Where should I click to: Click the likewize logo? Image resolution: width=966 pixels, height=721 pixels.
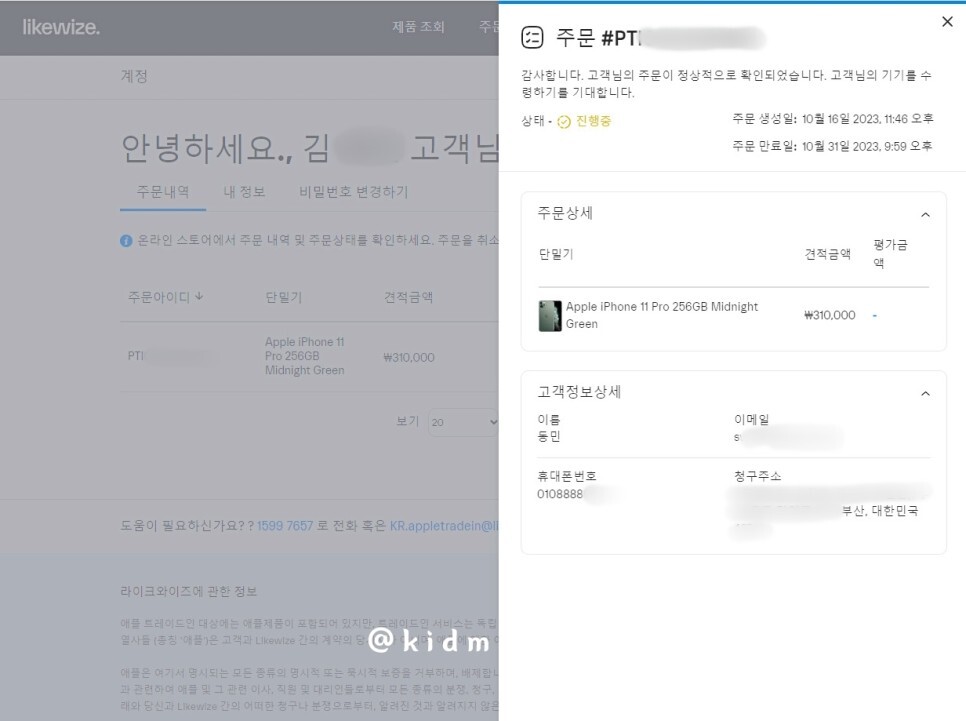(x=61, y=27)
